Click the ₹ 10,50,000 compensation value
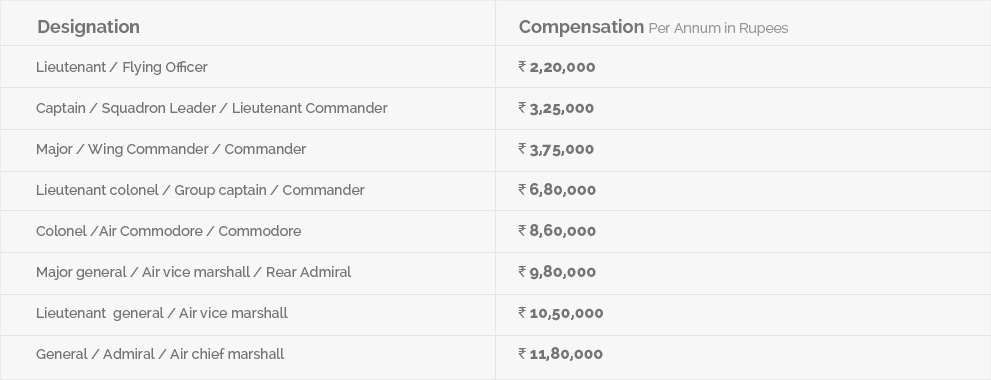Viewport: 991px width, 380px height. click(x=561, y=313)
